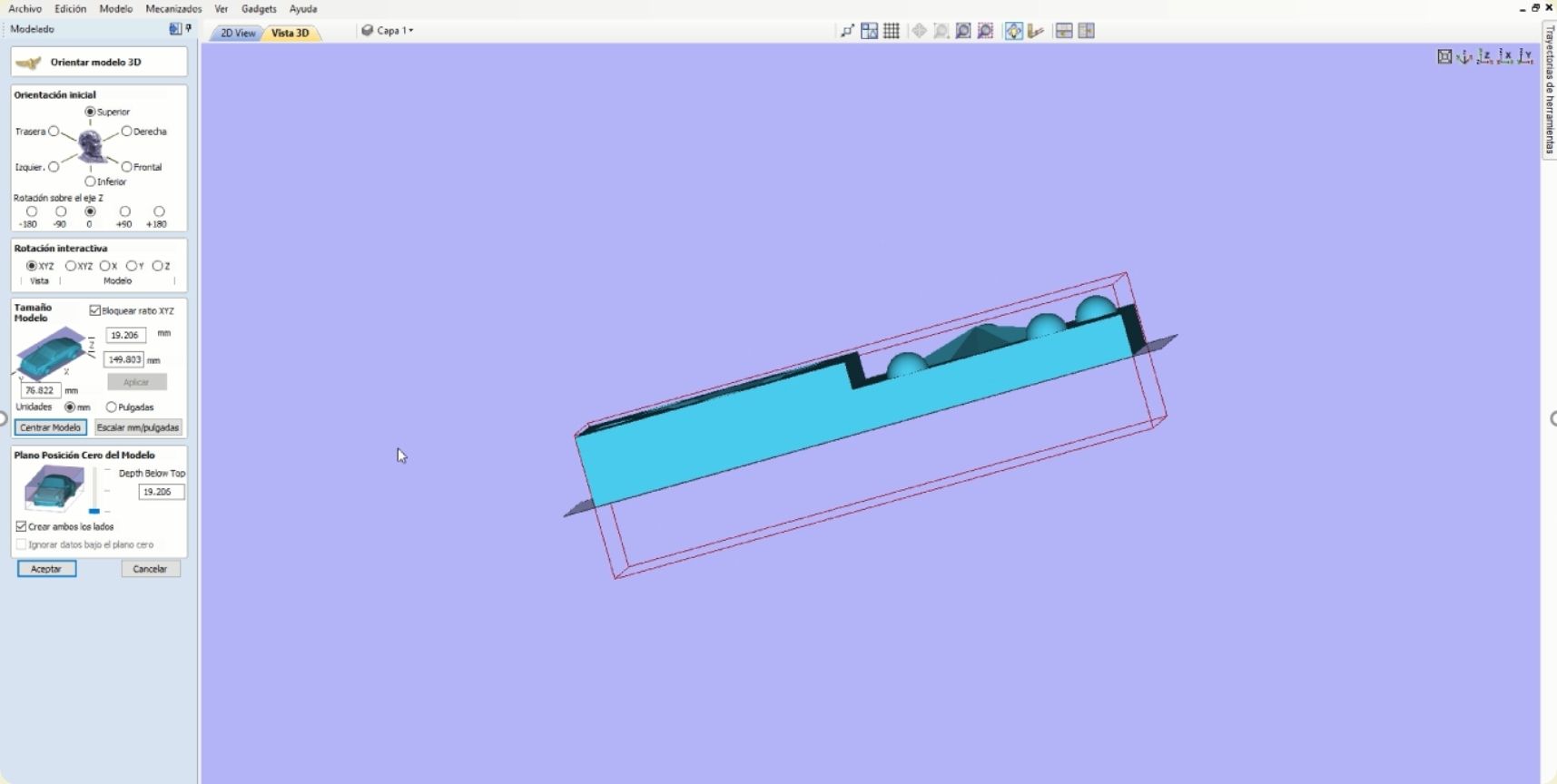Click the greyed zoom magnifier icon

[x=941, y=31]
